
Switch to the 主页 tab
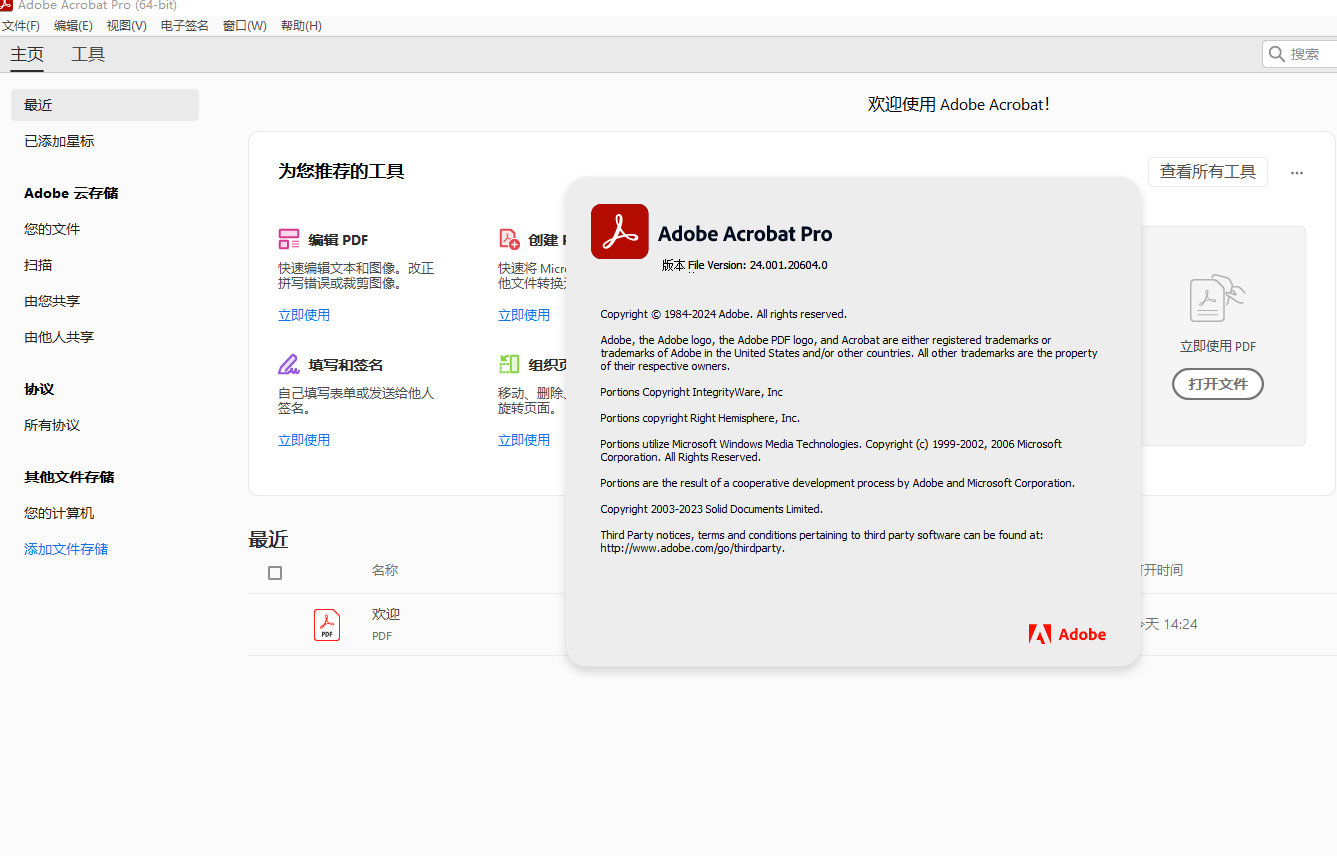pos(27,55)
